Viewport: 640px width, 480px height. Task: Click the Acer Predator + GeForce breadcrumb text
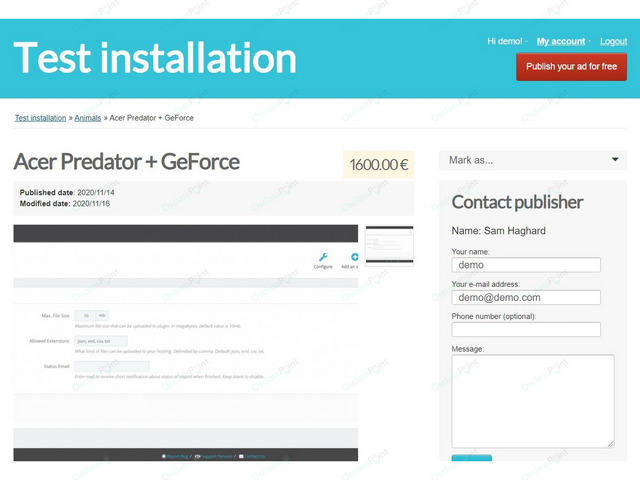coord(151,118)
